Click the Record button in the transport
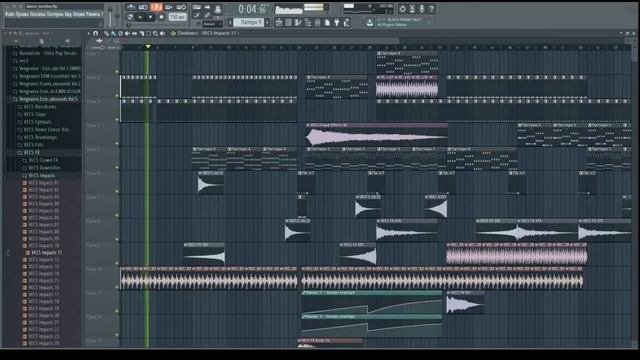 tap(161, 17)
